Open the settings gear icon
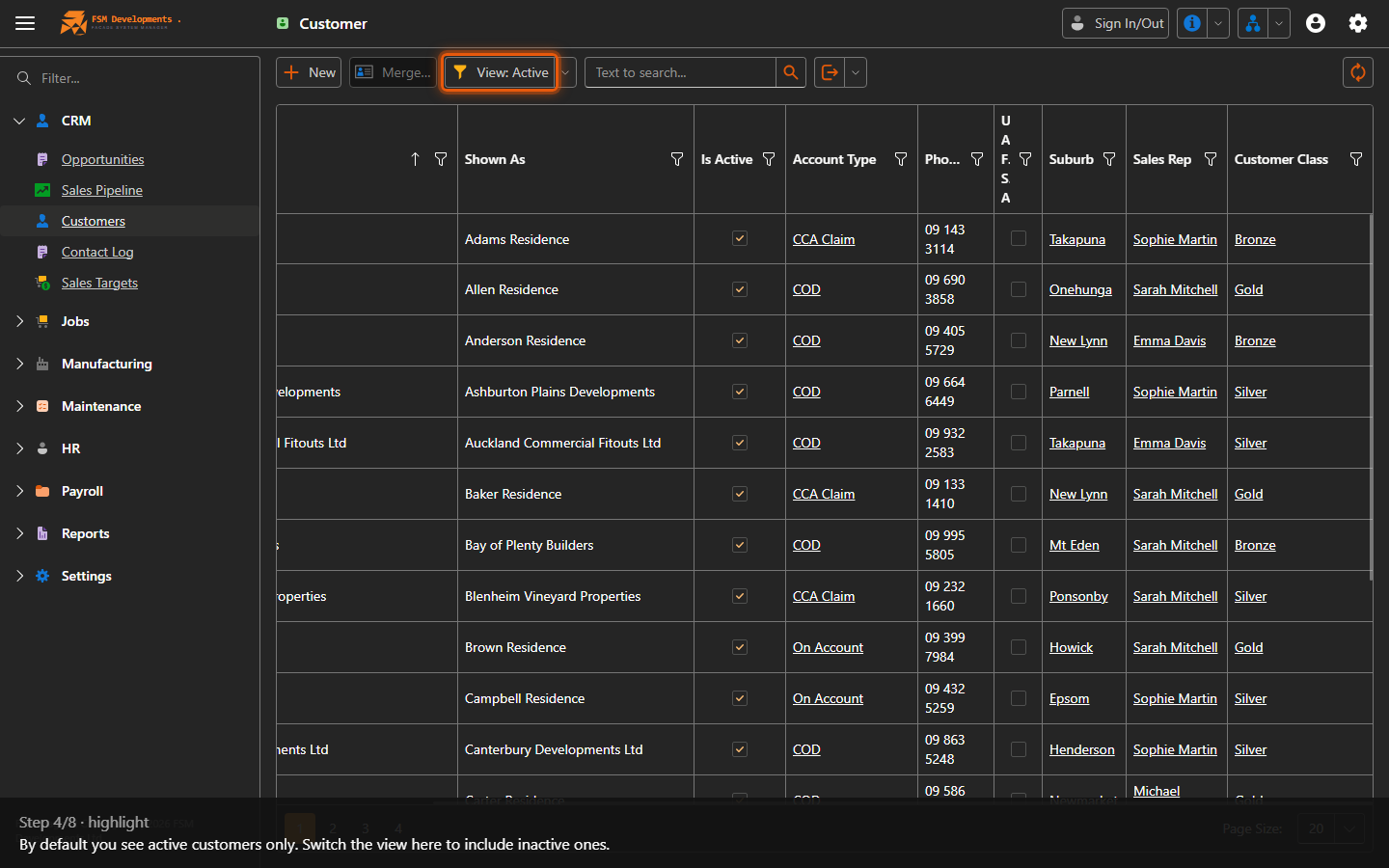This screenshot has height=868, width=1389. coord(1358,23)
